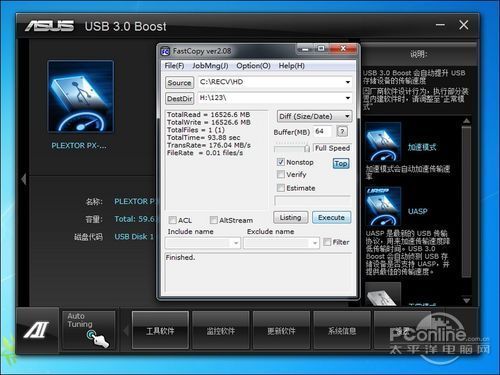Expand the Source path dropdown
This screenshot has width=500, height=375.
[348, 82]
